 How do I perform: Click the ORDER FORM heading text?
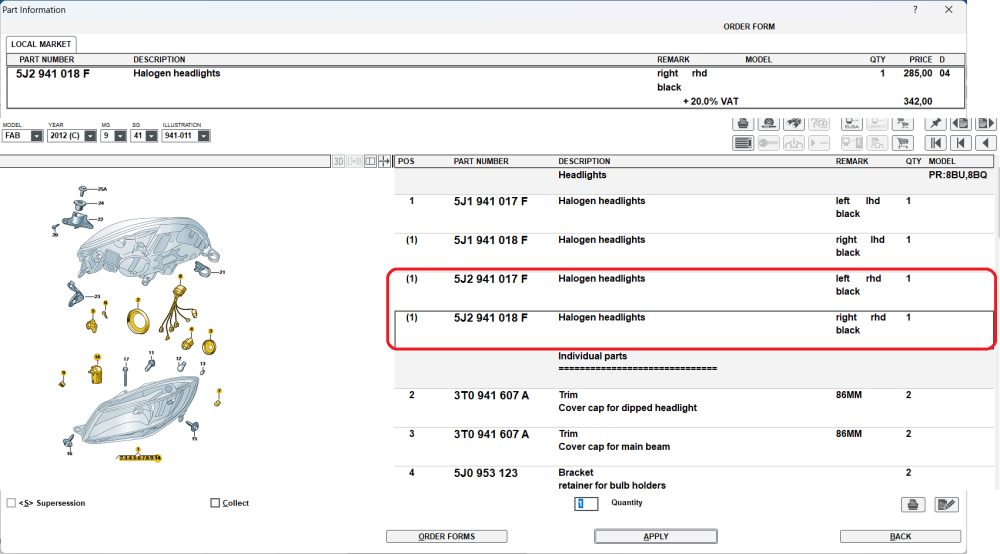click(x=749, y=27)
